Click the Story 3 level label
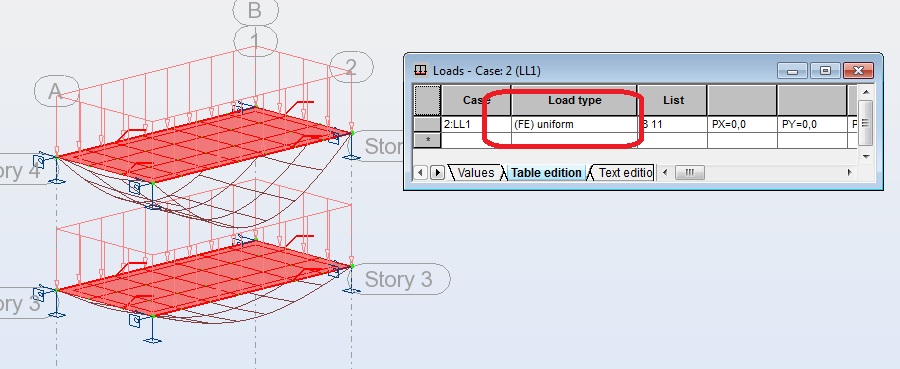The width and height of the screenshot is (900, 369). coord(398,279)
